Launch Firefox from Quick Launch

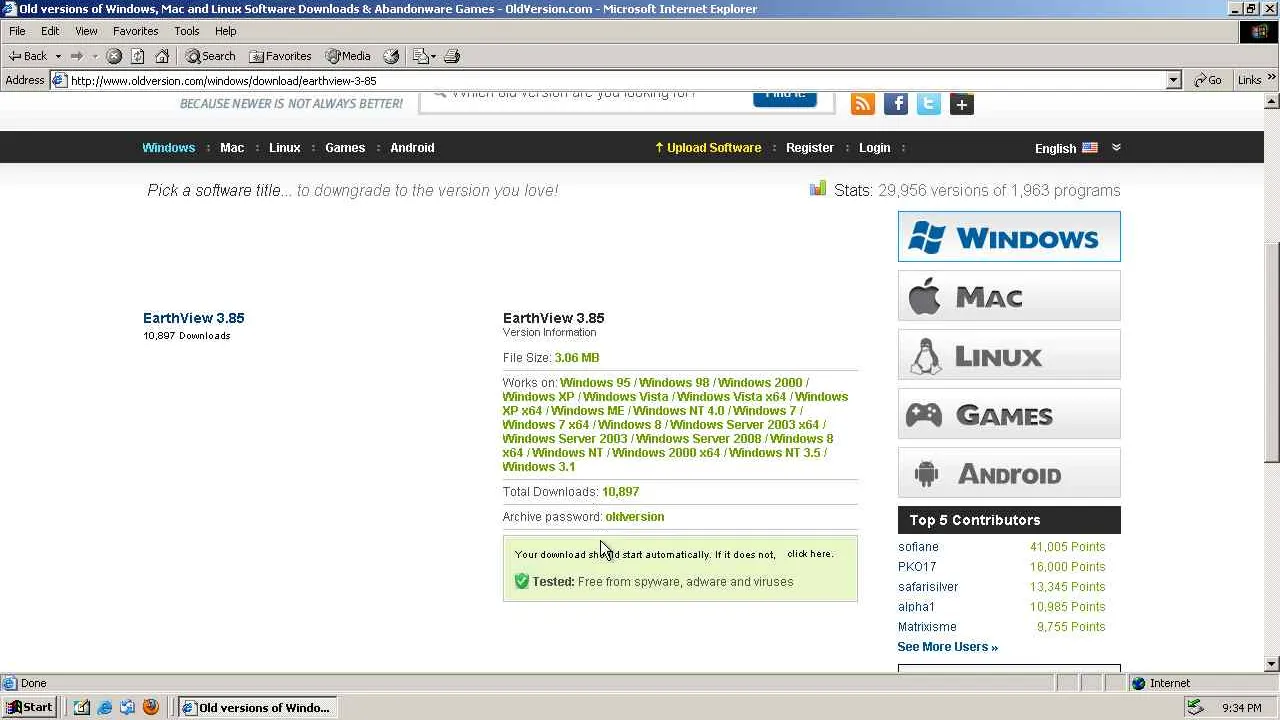tap(151, 707)
